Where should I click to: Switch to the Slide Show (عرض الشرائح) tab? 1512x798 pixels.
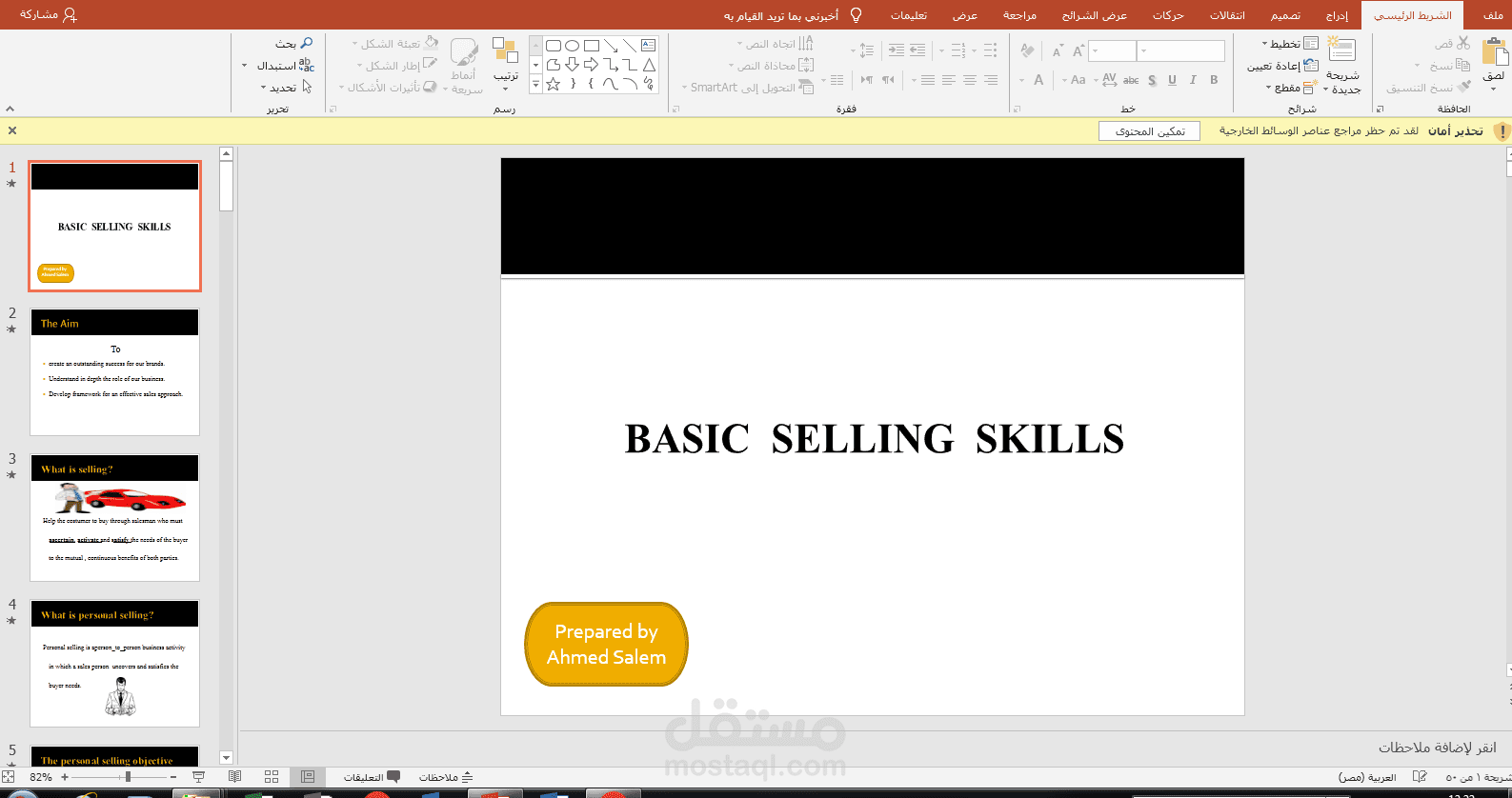(1095, 15)
